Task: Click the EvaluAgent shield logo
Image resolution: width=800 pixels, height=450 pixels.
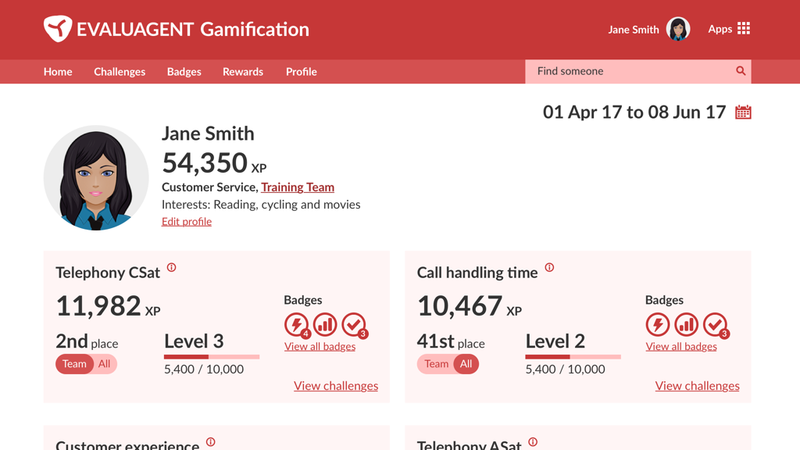Action: coord(58,29)
